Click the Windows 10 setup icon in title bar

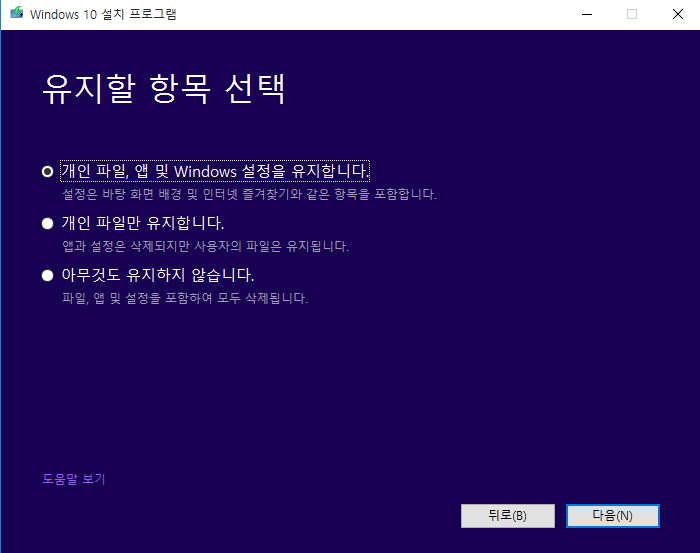coord(17,13)
